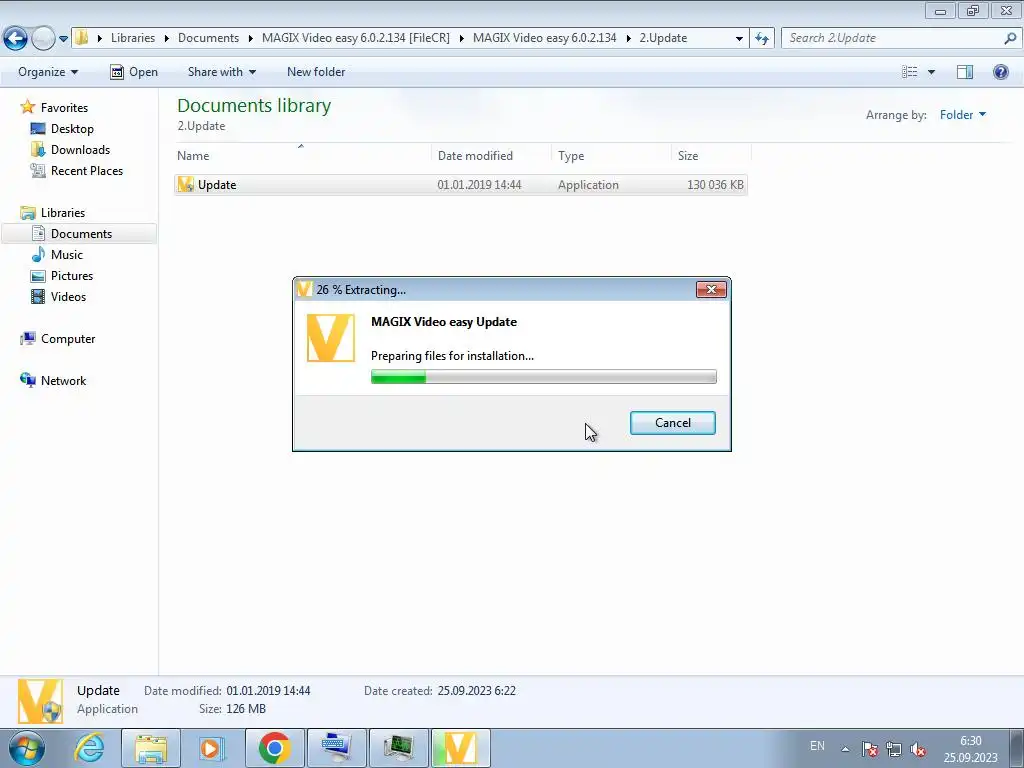Click the on-screen keyboard taskbar icon
The image size is (1024, 768).
coord(336,748)
